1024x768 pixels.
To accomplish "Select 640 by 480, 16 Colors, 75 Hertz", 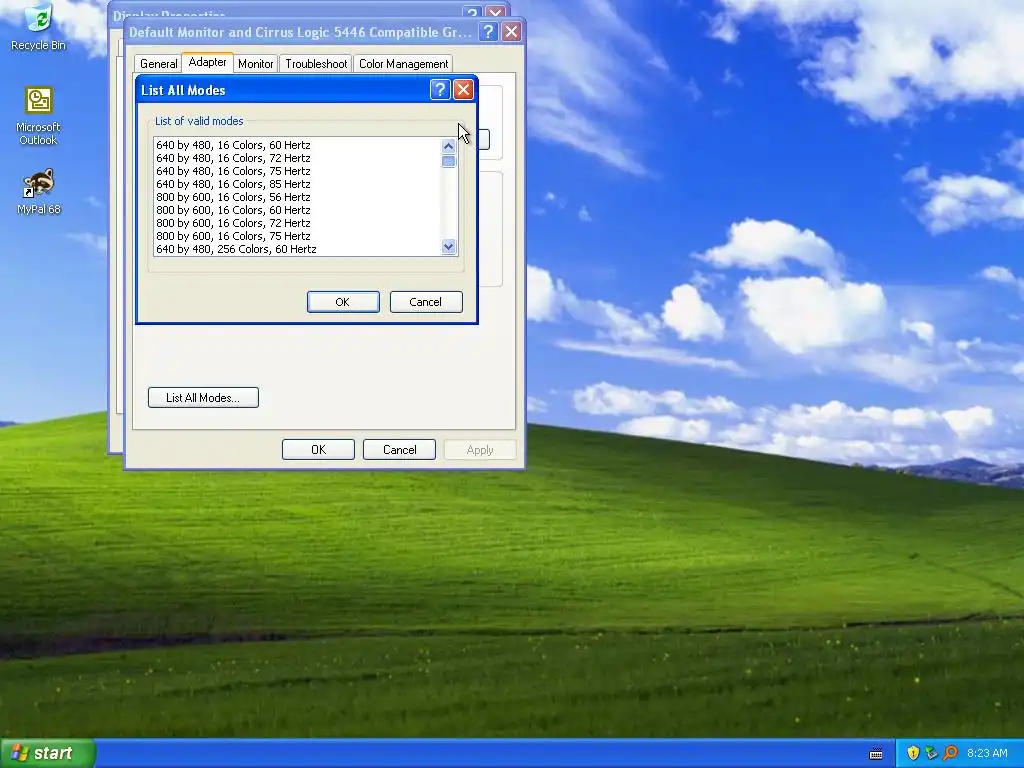I will tap(298, 171).
